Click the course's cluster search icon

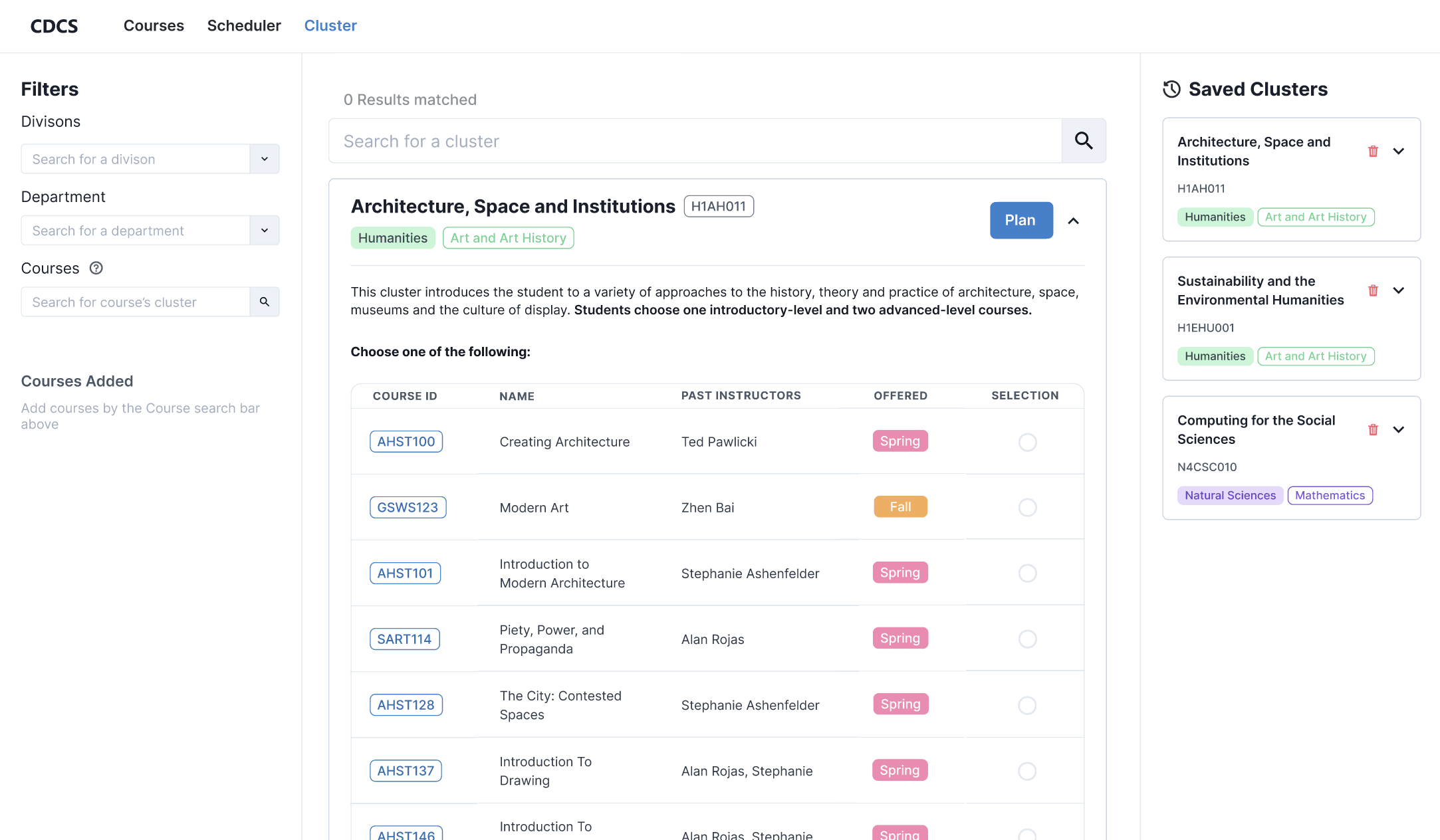265,302
